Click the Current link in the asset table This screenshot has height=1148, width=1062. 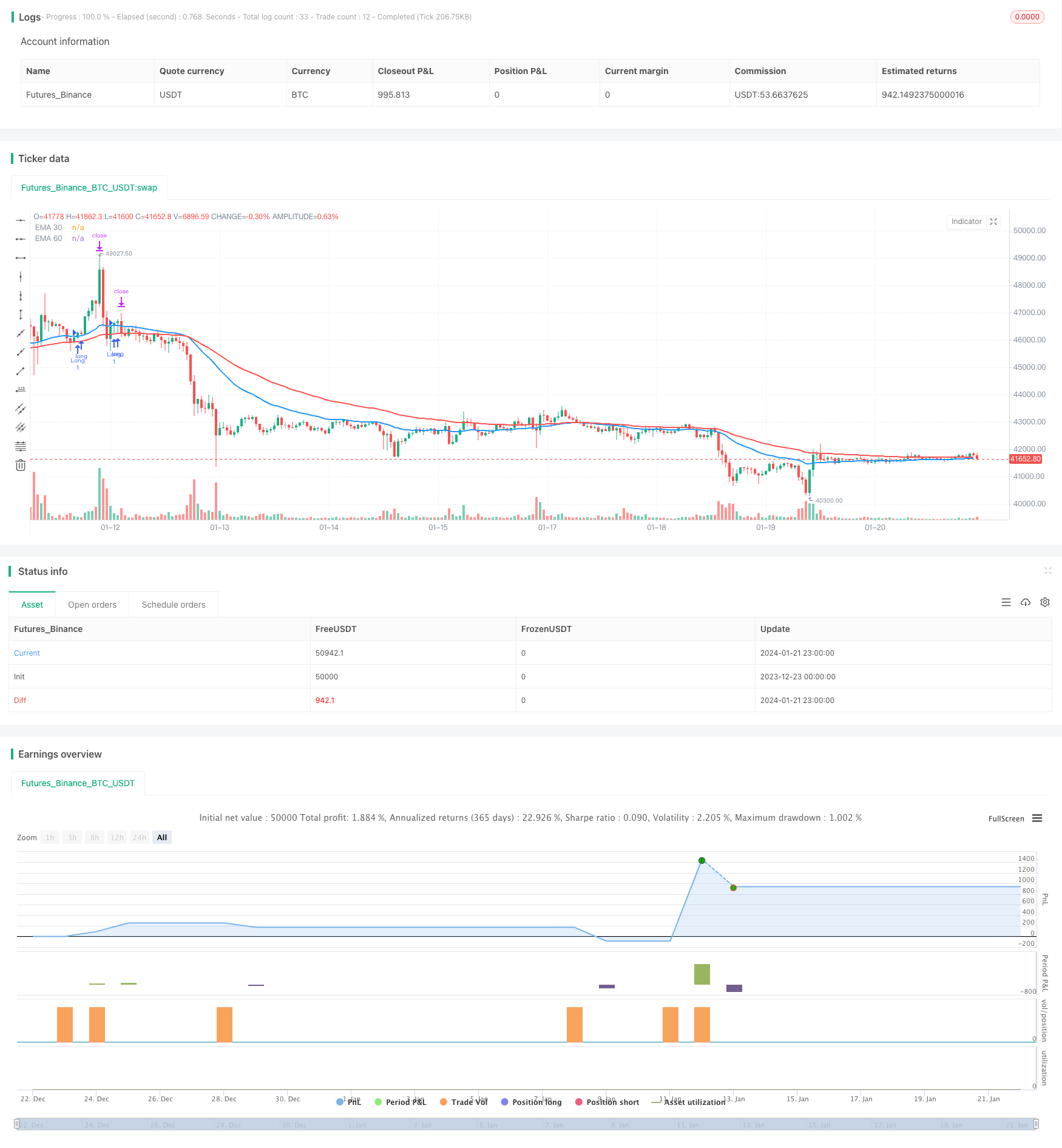coord(26,653)
